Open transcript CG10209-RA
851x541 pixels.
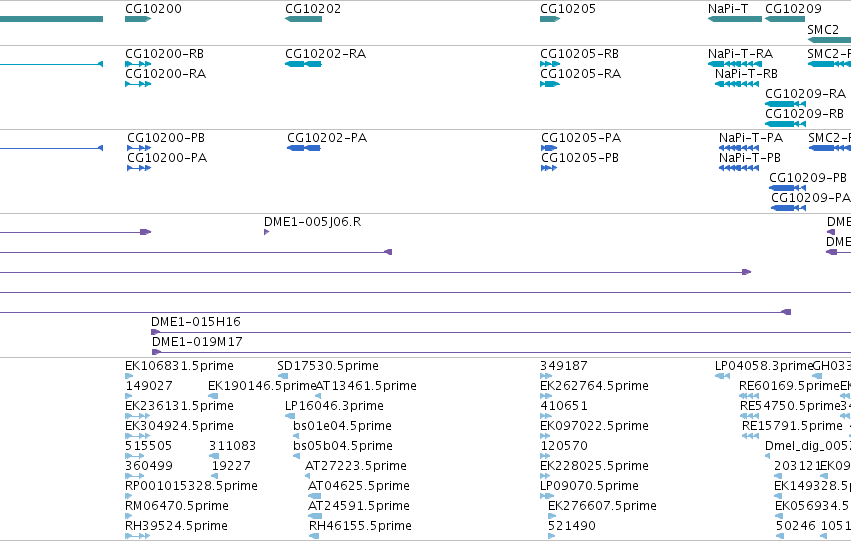(805, 94)
